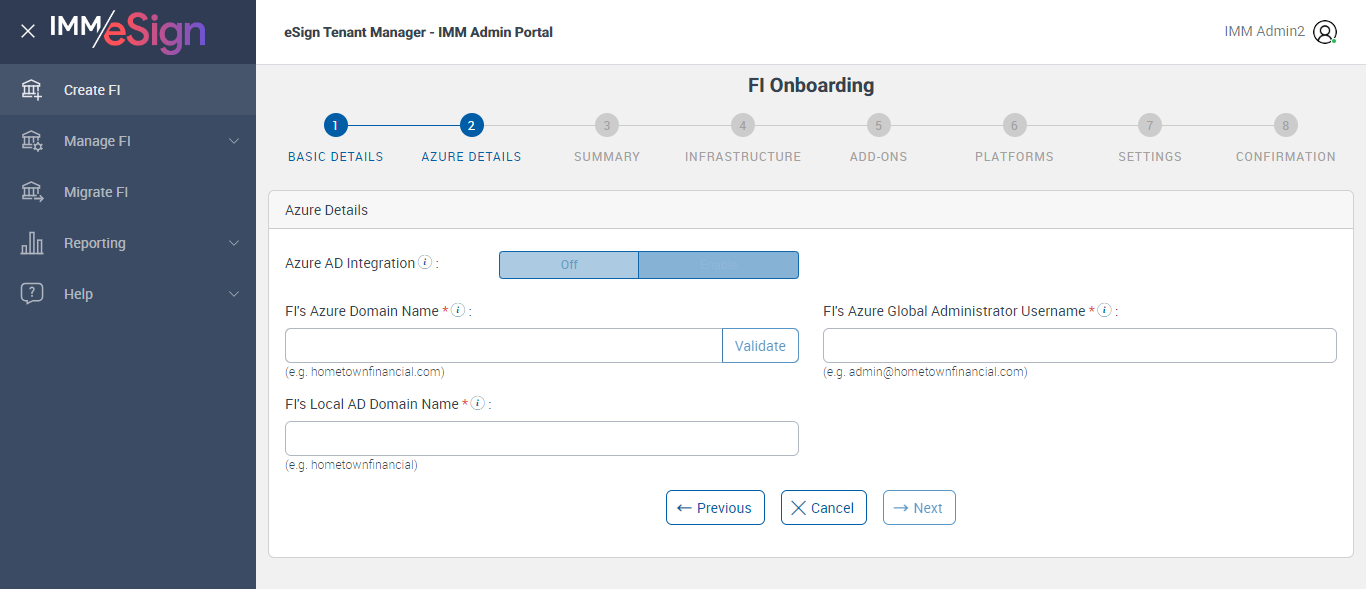1366x589 pixels.
Task: Open Manage FI menu item
Action: [128, 141]
